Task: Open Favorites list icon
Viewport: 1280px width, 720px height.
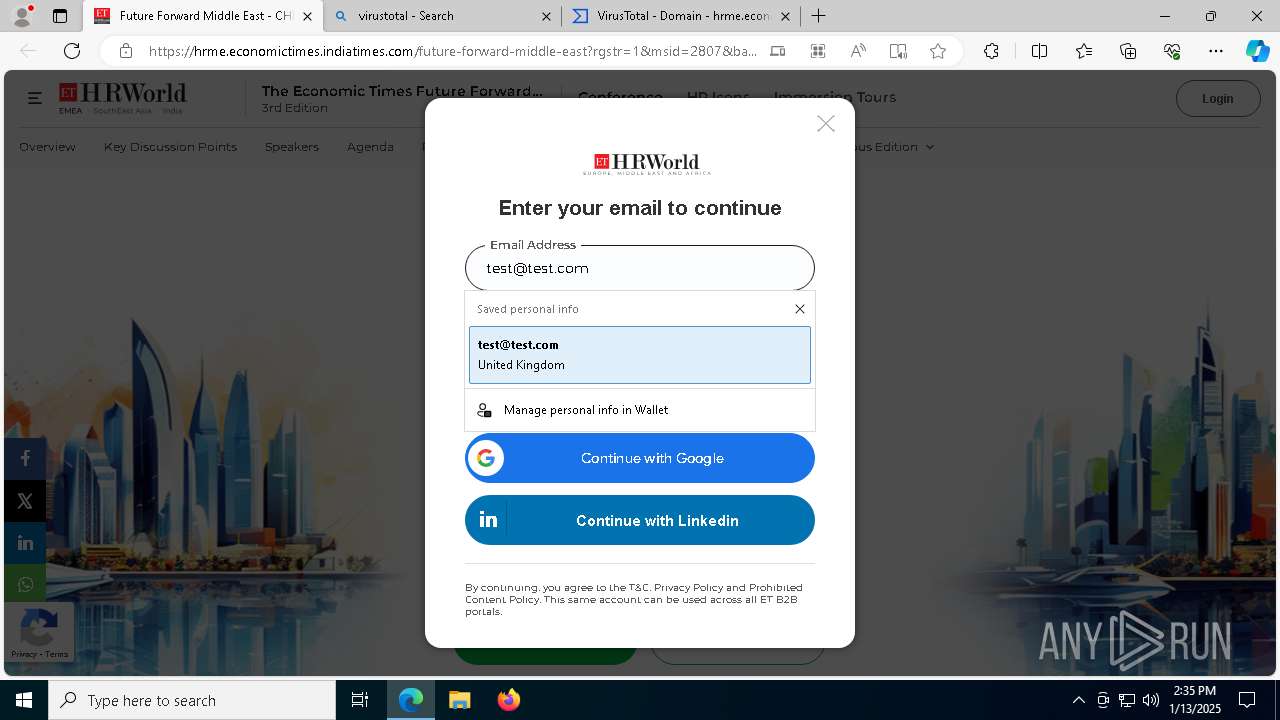Action: pos(1084,51)
